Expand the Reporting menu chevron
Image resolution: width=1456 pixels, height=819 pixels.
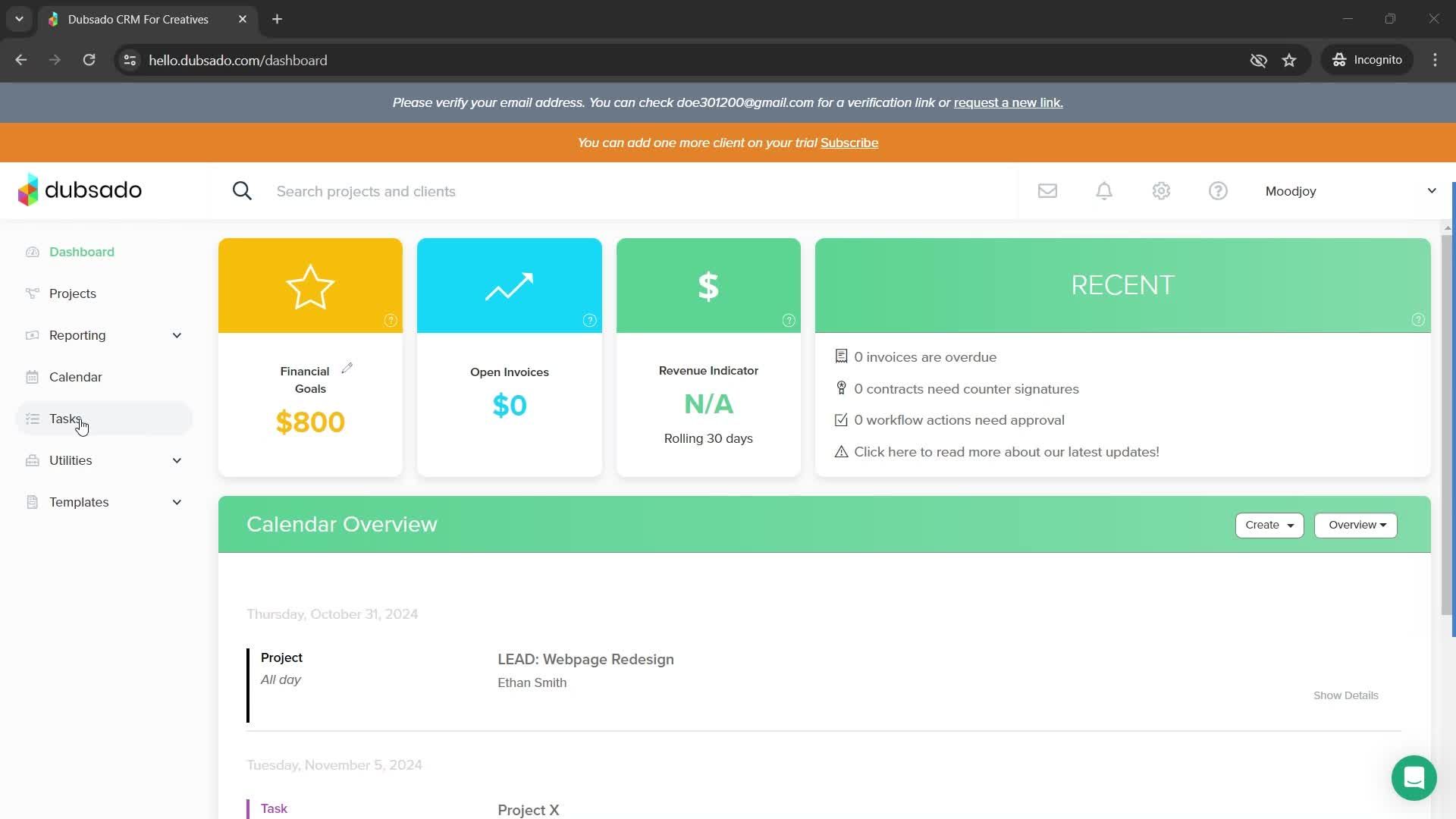177,335
